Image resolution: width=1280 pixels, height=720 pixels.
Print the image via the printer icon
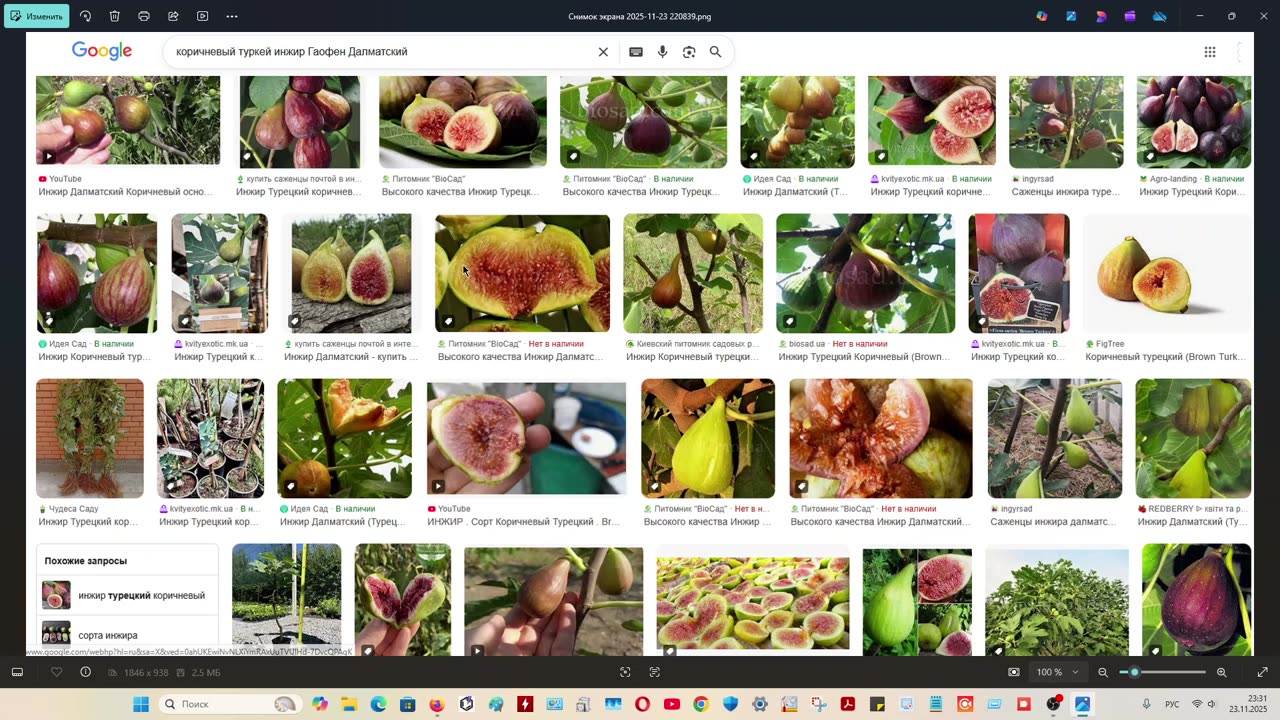point(144,16)
